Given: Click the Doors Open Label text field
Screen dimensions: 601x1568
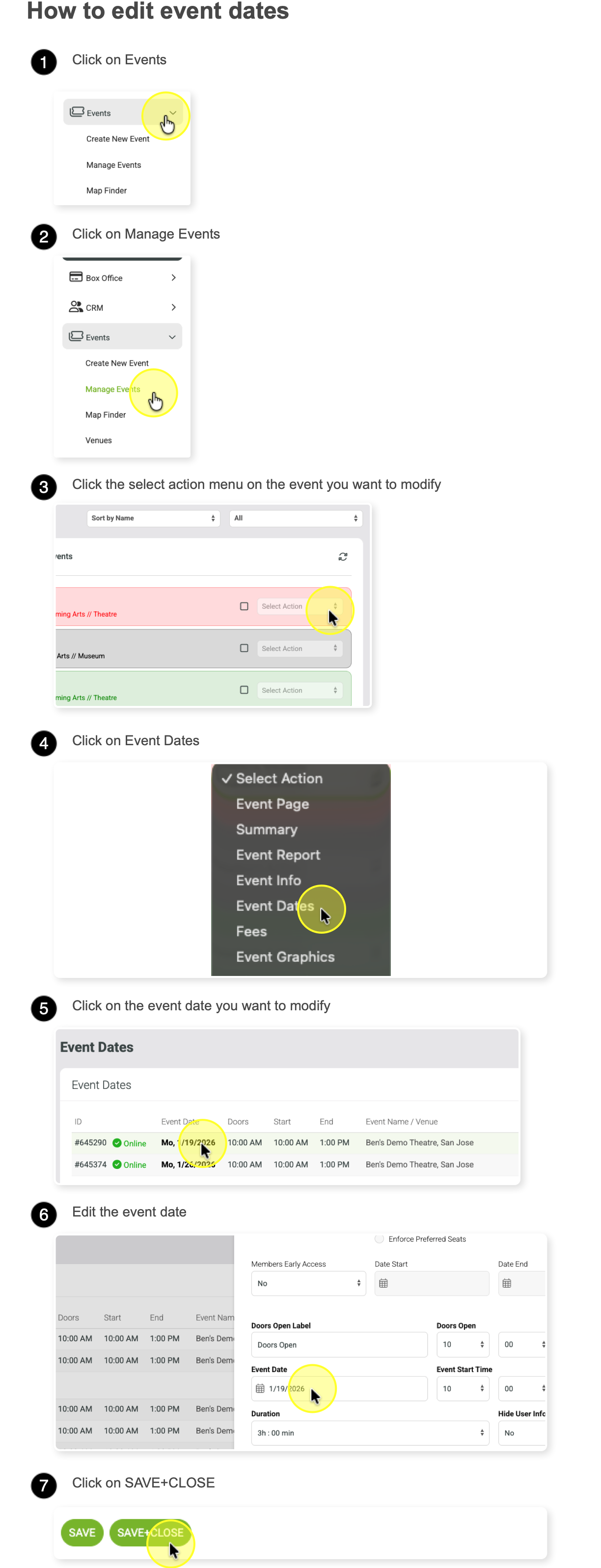Looking at the screenshot, I should [x=339, y=1345].
